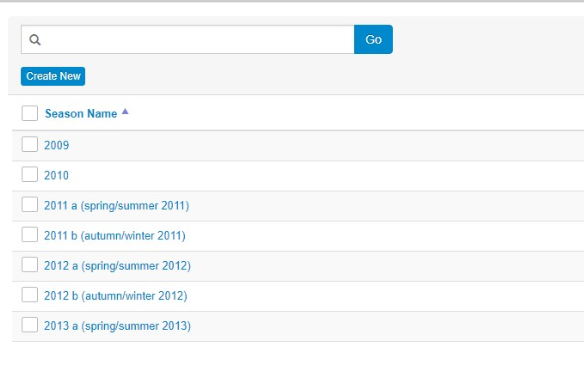Click the ascending sort arrow beside Season Name
Image resolution: width=584 pixels, height=366 pixels.
(x=125, y=111)
